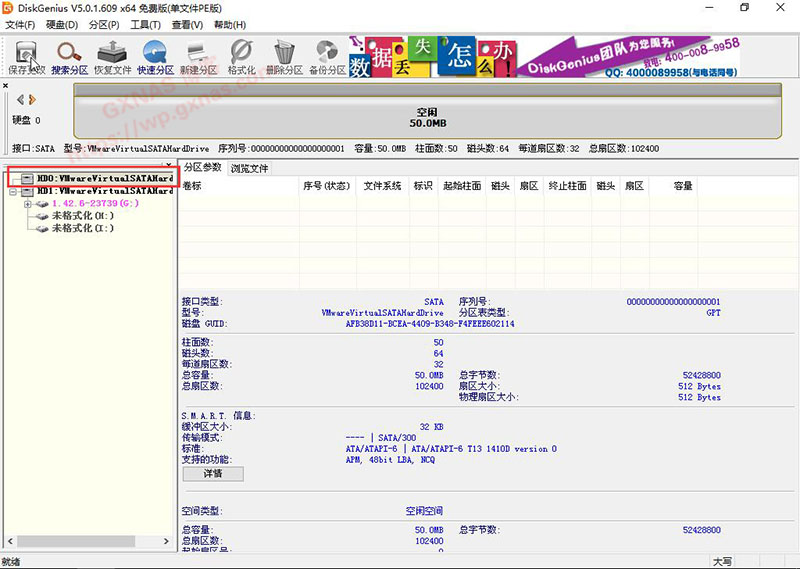This screenshot has height=569, width=800.
Task: Click the Backup Partition (备份分区) icon
Action: click(x=327, y=57)
